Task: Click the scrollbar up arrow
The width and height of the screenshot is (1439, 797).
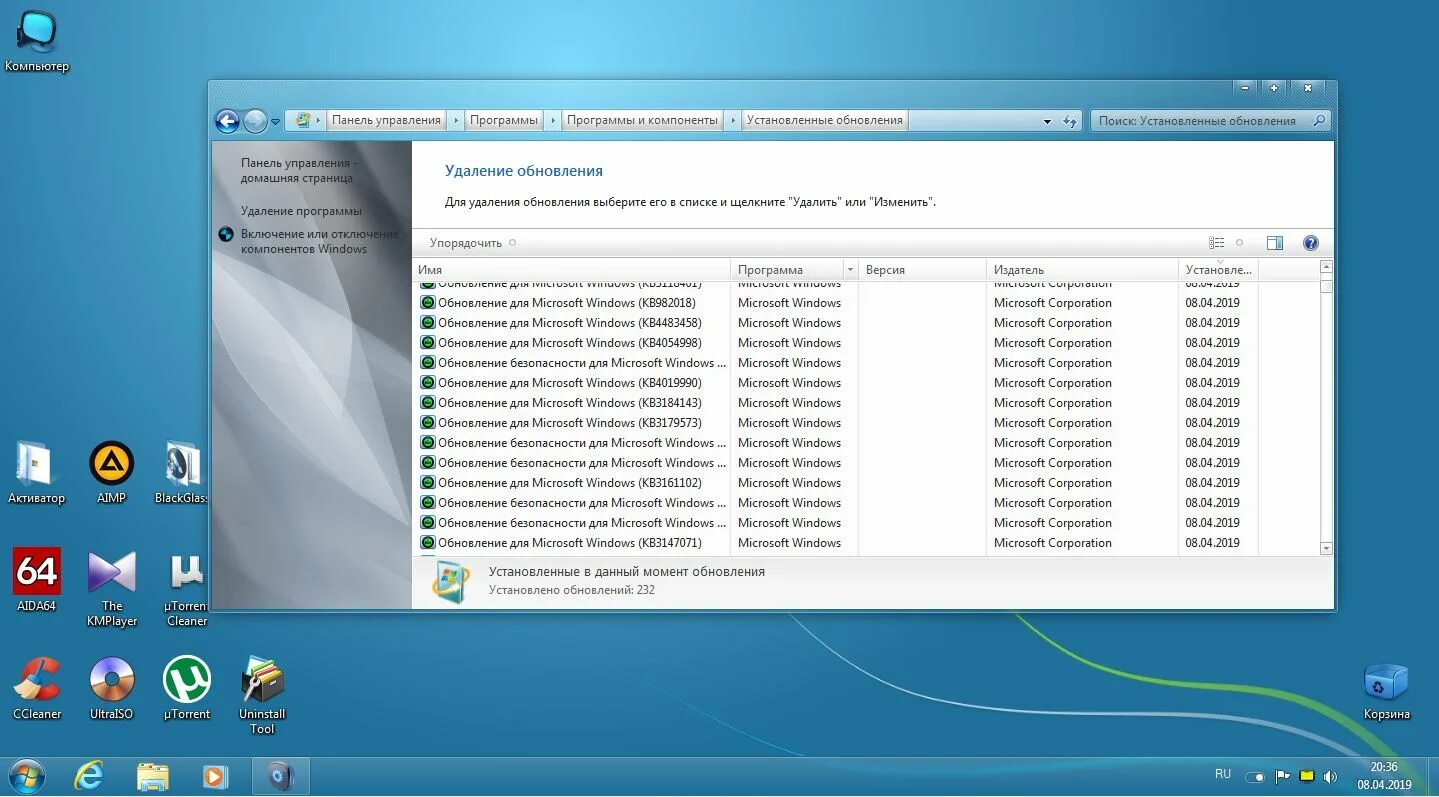Action: [x=1326, y=267]
